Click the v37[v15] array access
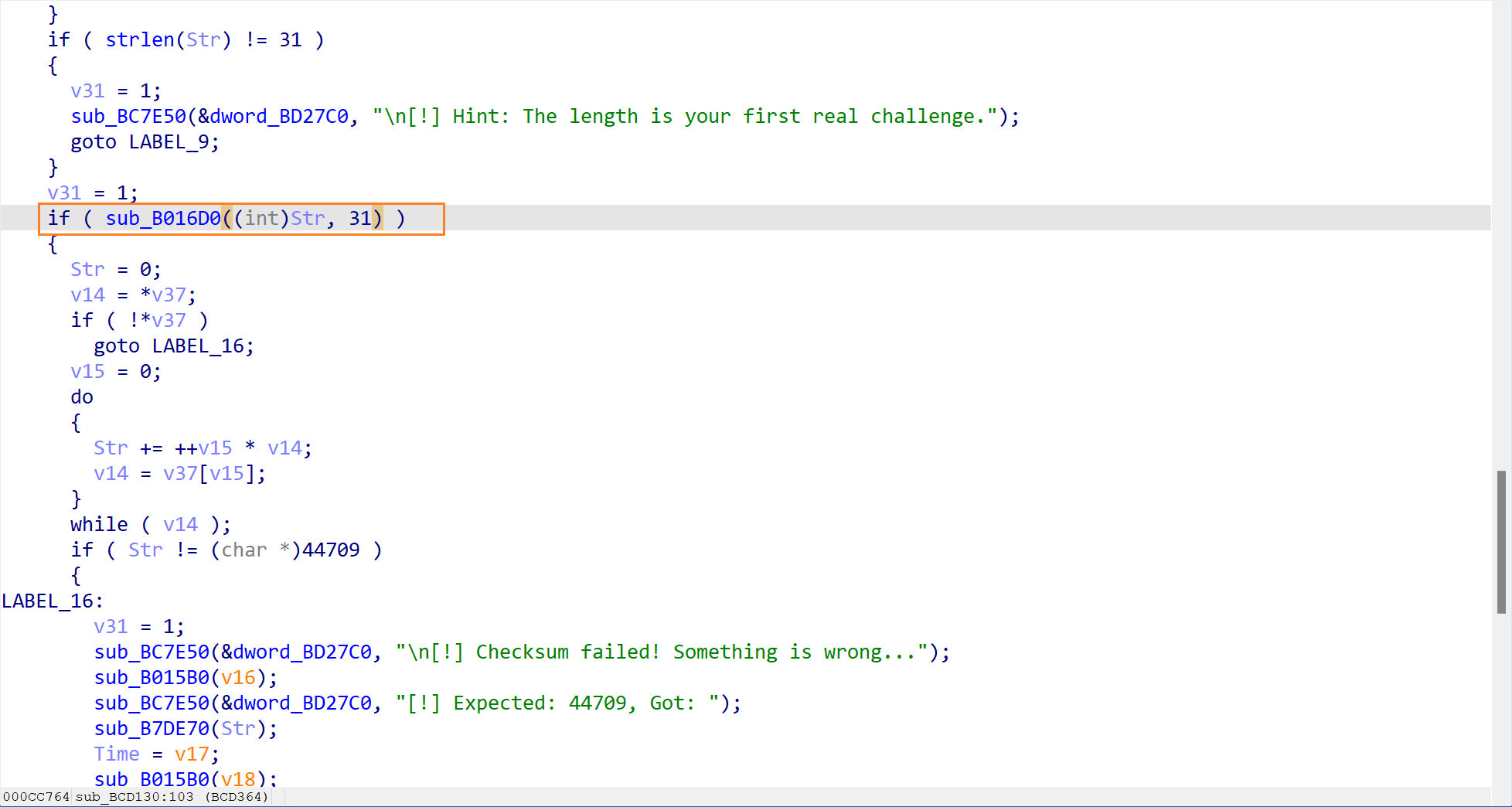 pyautogui.click(x=213, y=474)
